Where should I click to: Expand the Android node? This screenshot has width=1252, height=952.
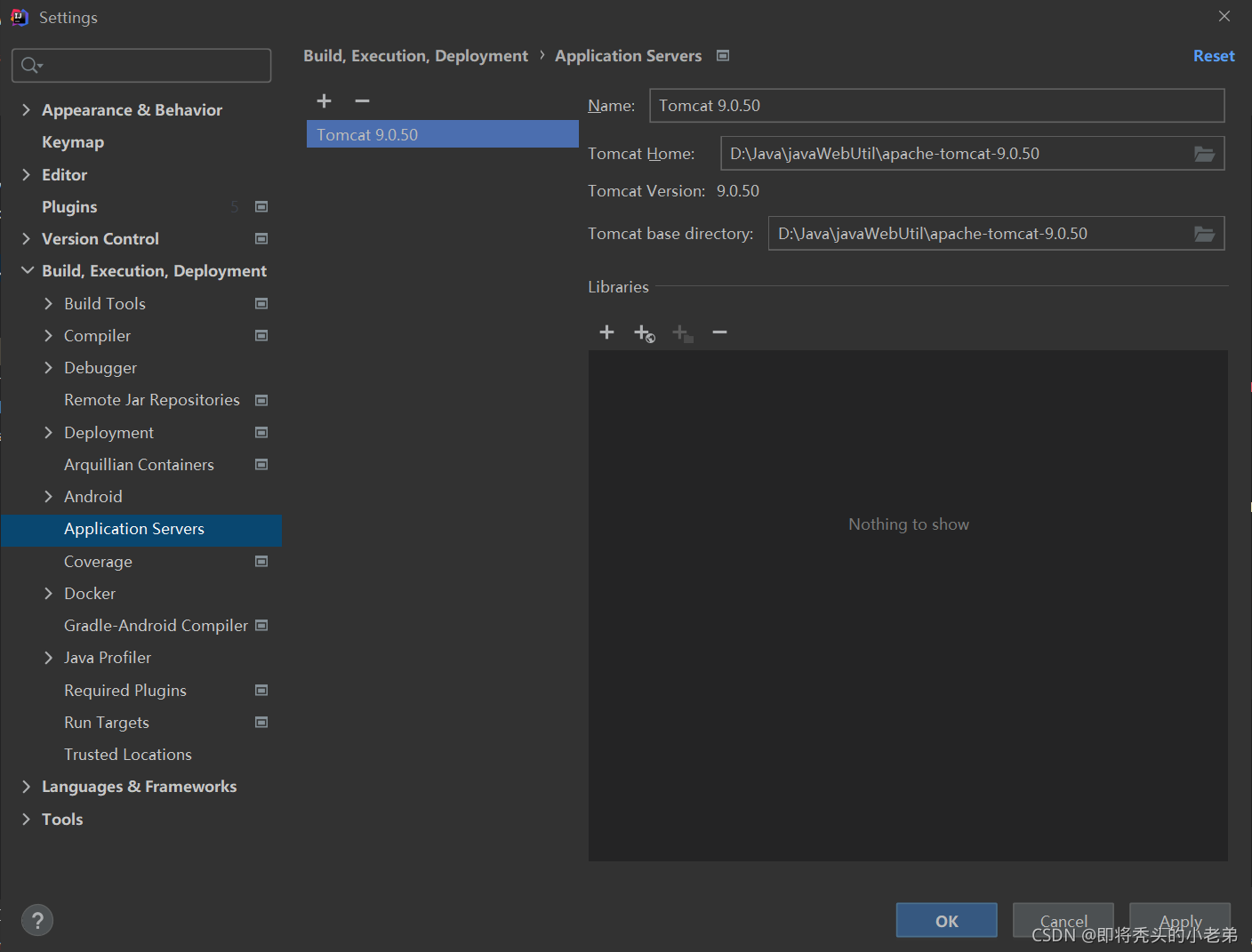click(48, 497)
